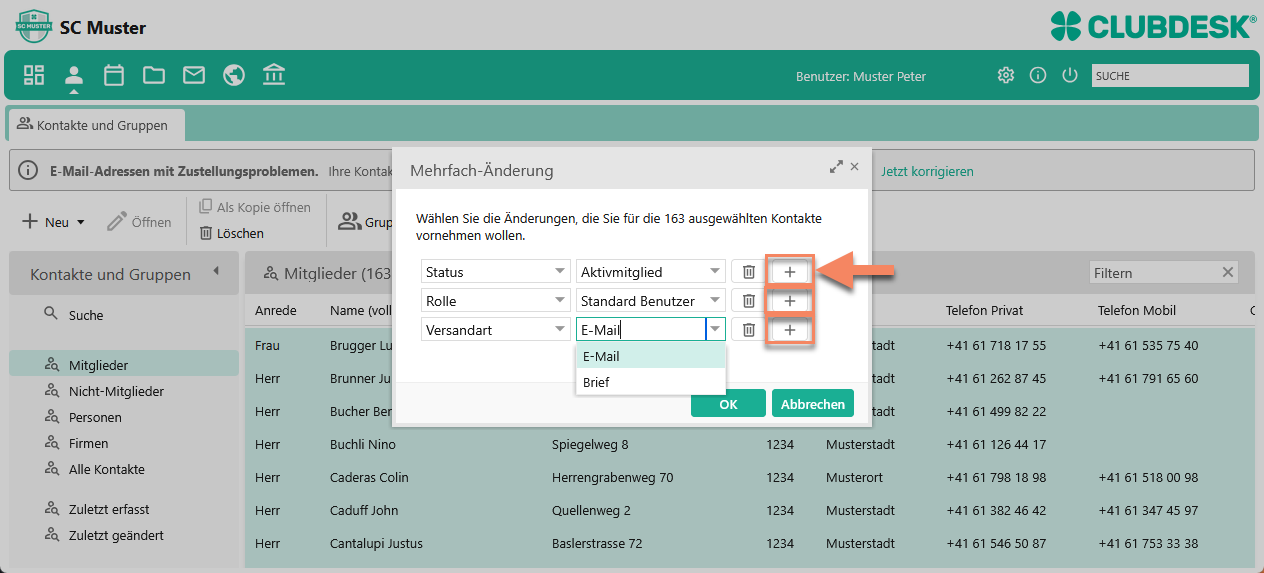Viewport: 1264px width, 573px height.
Task: Click the Abbrechen button
Action: point(813,404)
